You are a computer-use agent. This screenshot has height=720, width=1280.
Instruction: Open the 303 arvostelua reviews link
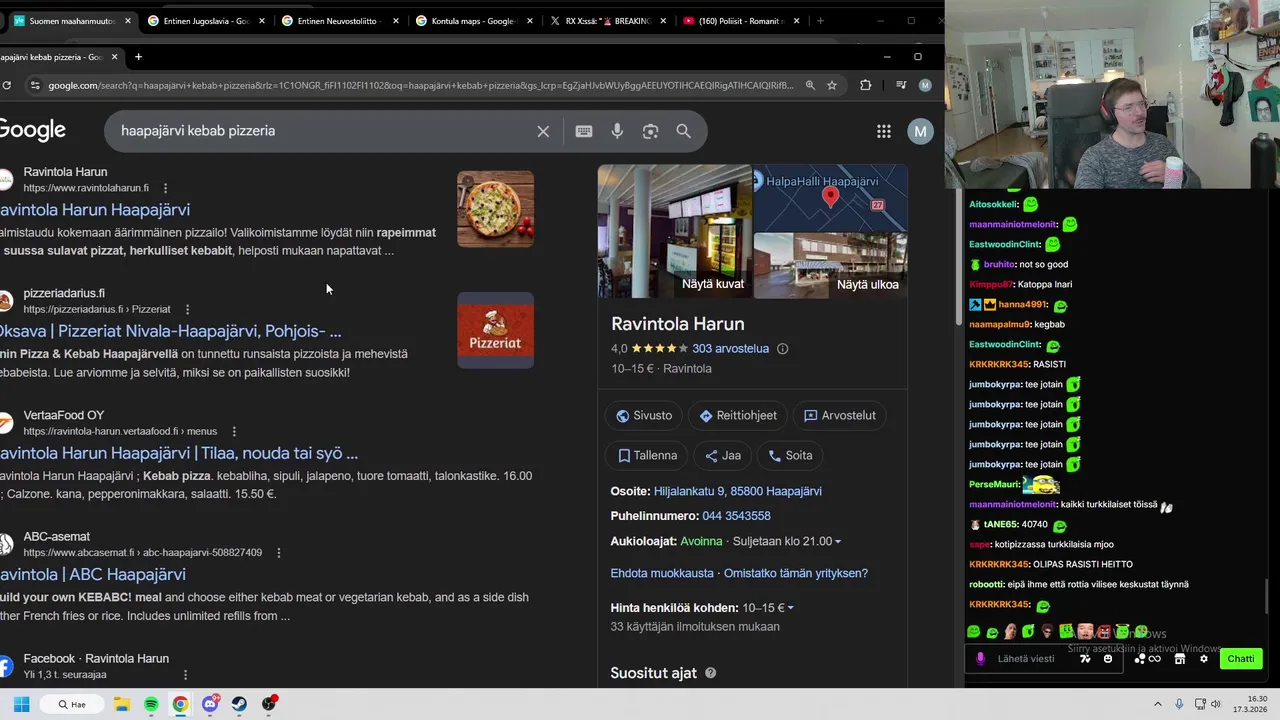click(x=730, y=349)
